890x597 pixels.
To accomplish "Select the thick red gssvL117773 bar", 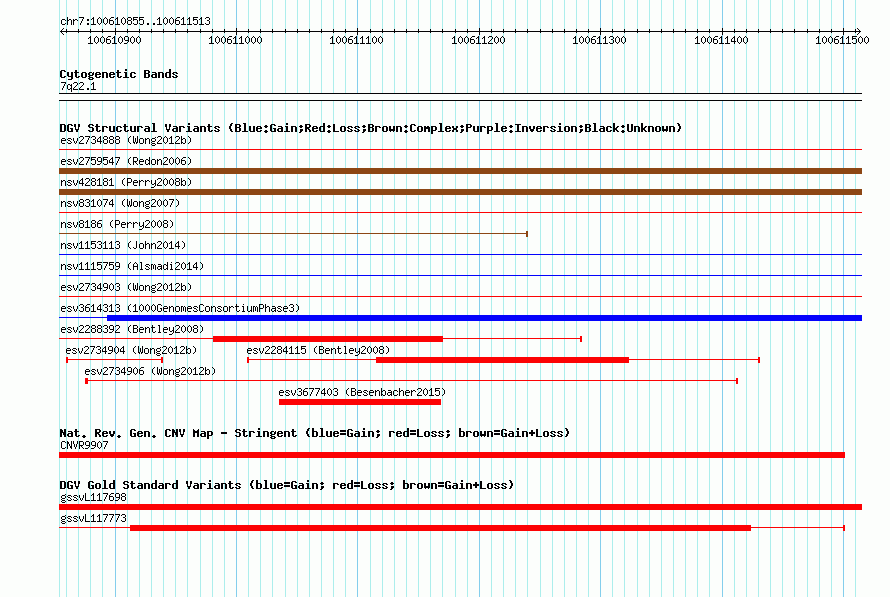I will tap(440, 528).
